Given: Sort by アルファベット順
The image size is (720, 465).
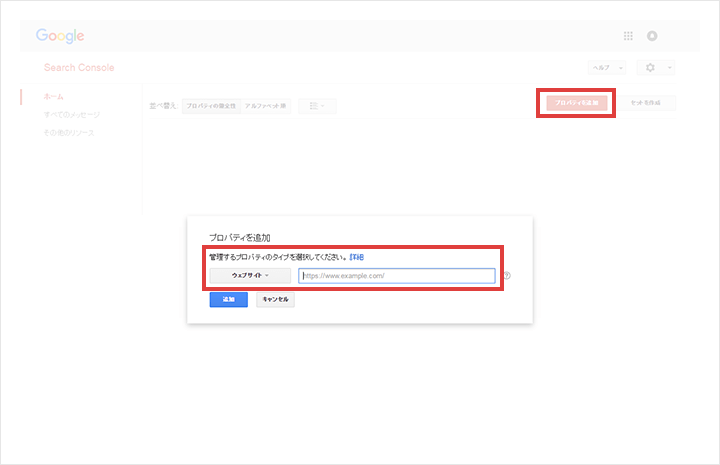Looking at the screenshot, I should tap(265, 106).
